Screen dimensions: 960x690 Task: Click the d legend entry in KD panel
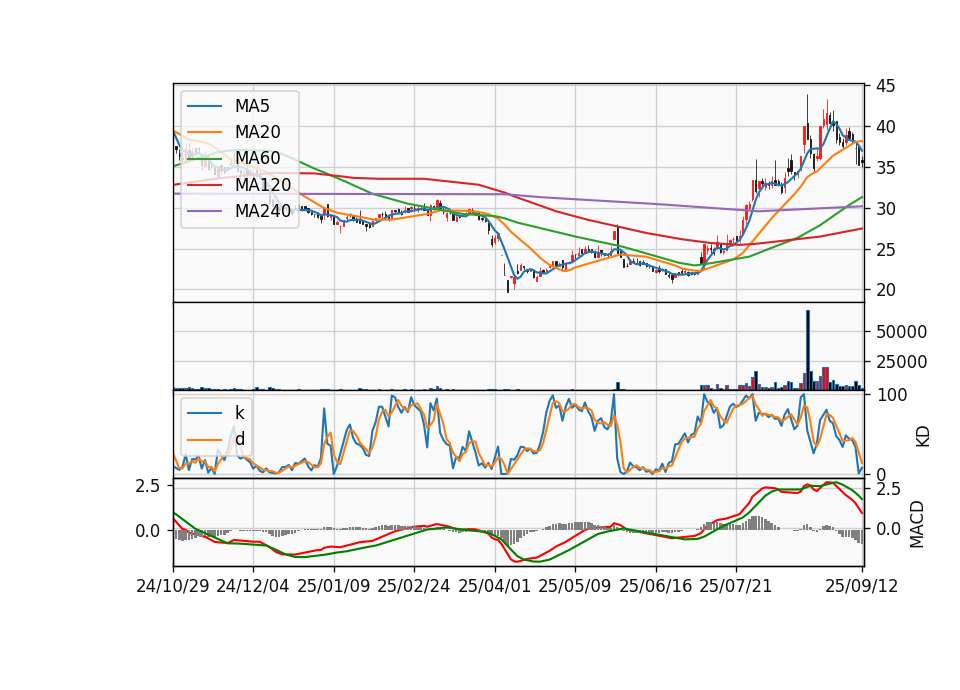[240, 438]
